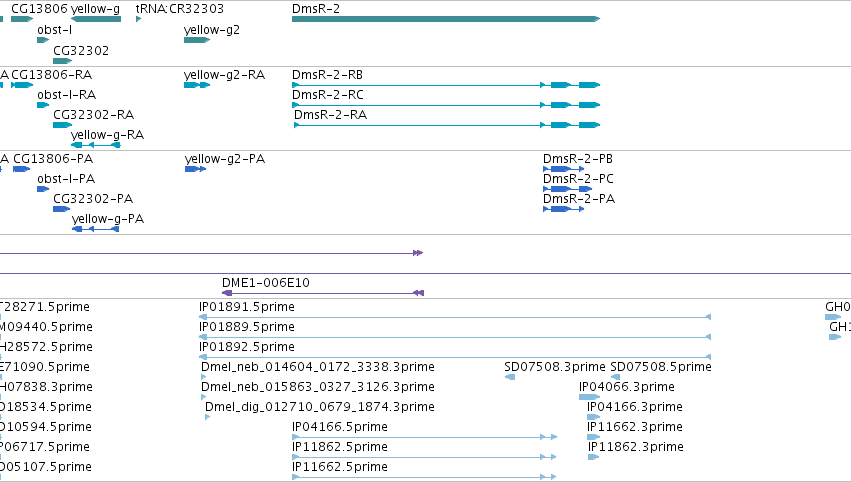Select the IP11662.3prime EST label

pos(635,427)
